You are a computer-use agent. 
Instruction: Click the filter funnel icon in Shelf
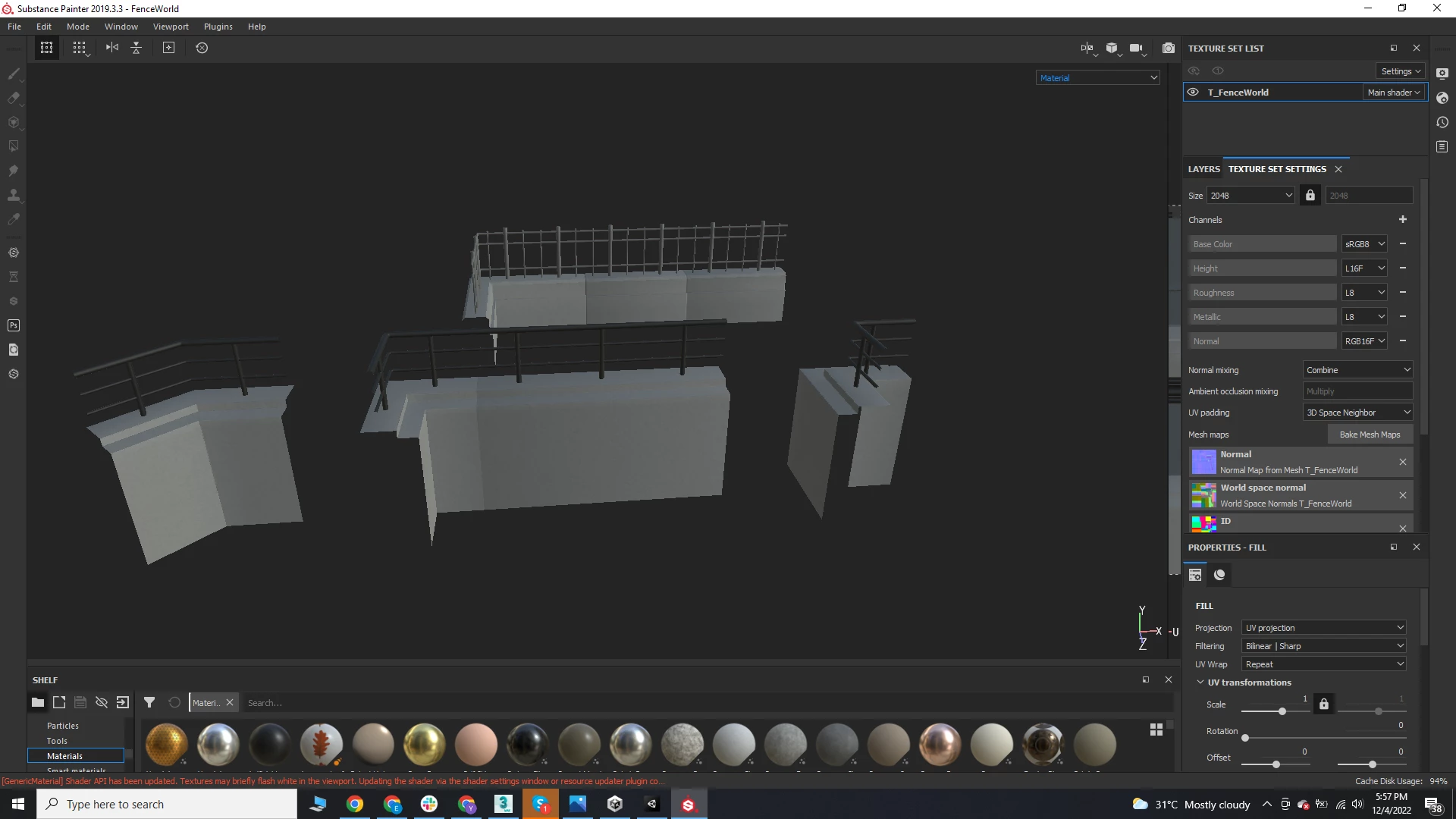149,703
